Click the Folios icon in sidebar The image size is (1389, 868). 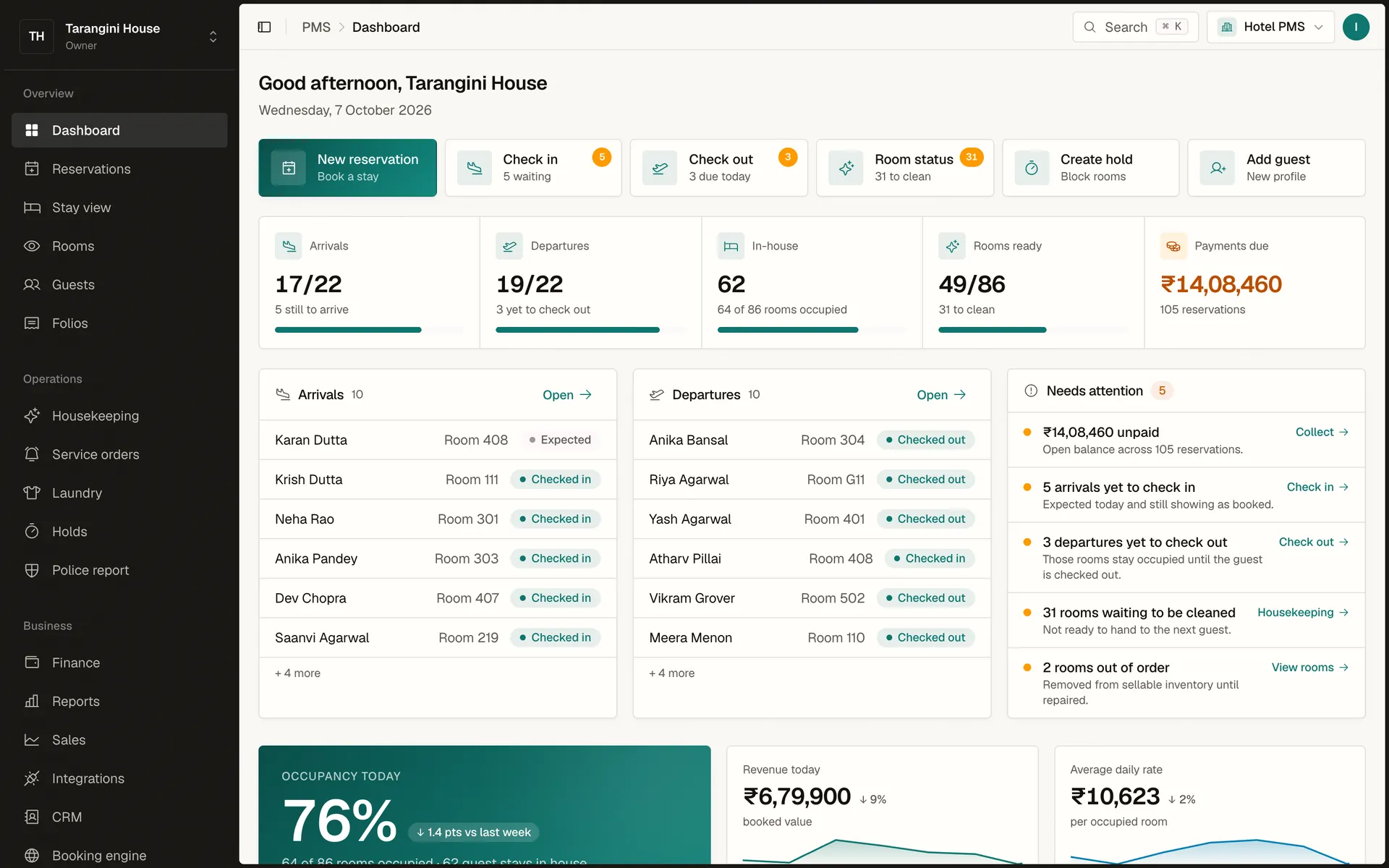[32, 323]
